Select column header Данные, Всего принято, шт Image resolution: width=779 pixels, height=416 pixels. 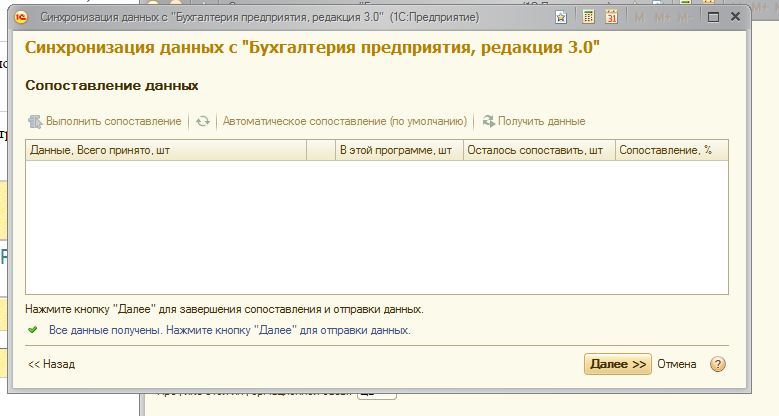166,150
